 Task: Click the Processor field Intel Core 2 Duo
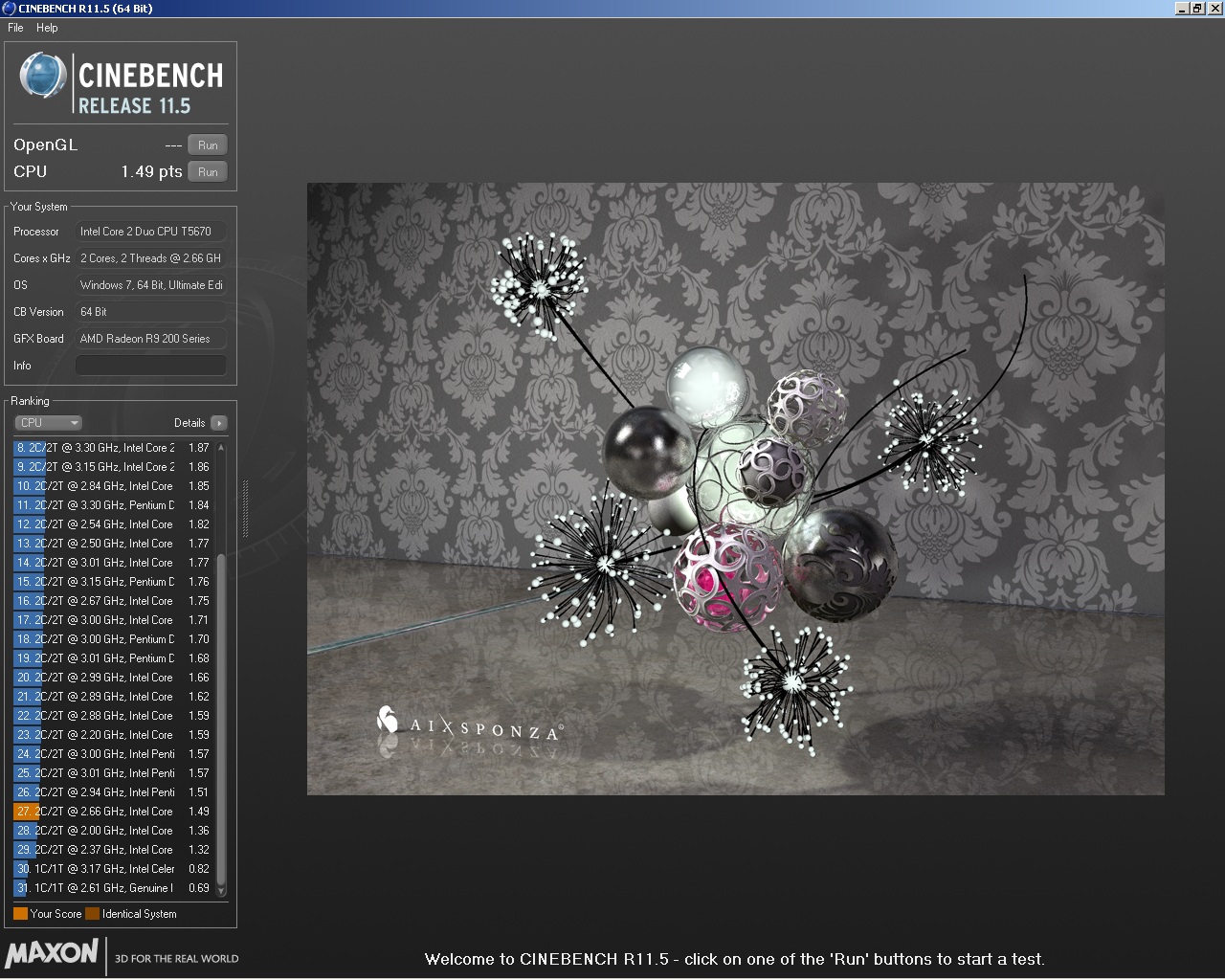tap(151, 232)
